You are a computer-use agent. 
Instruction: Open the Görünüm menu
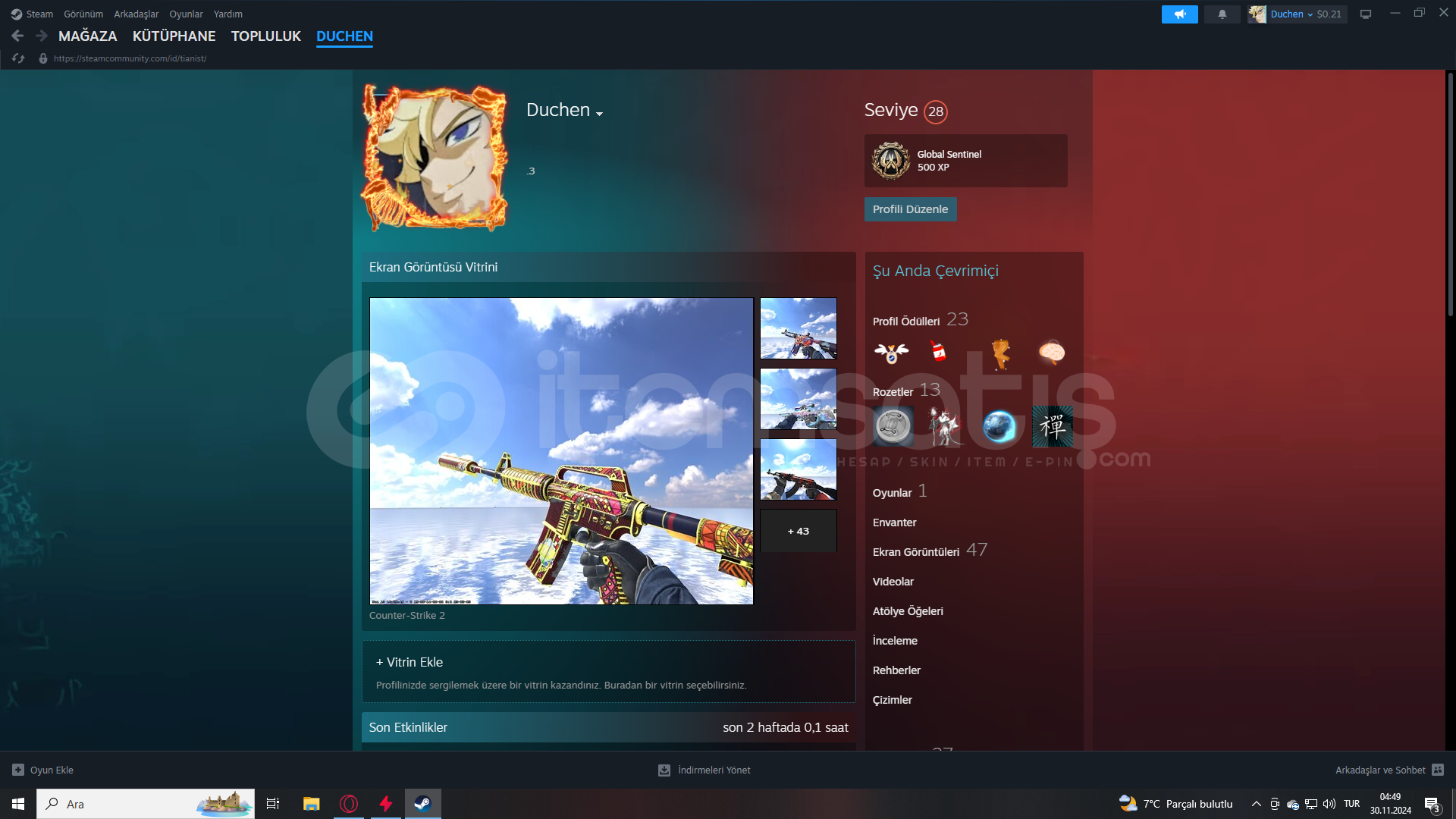(x=83, y=14)
